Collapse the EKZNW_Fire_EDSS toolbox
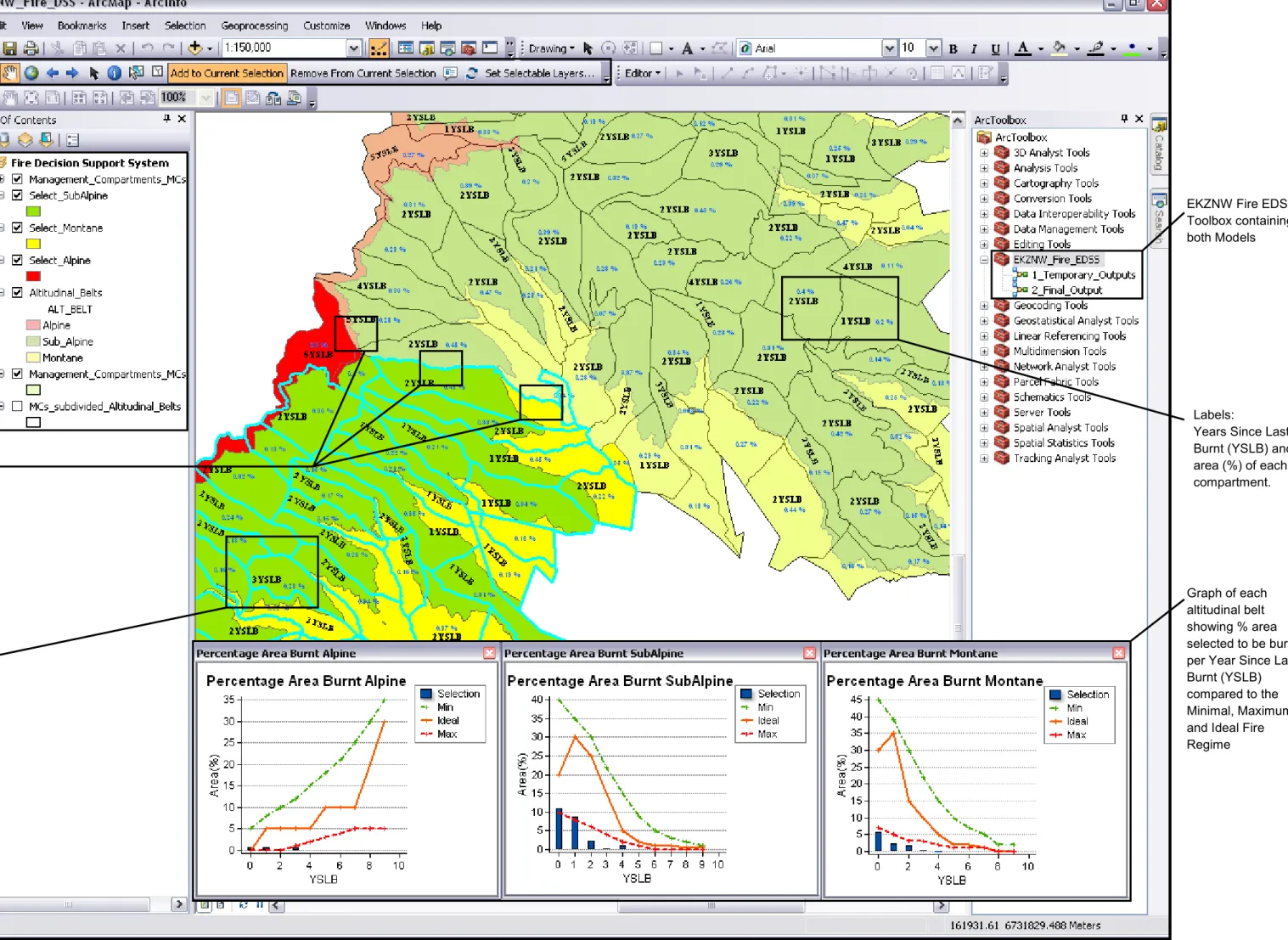 coord(984,260)
